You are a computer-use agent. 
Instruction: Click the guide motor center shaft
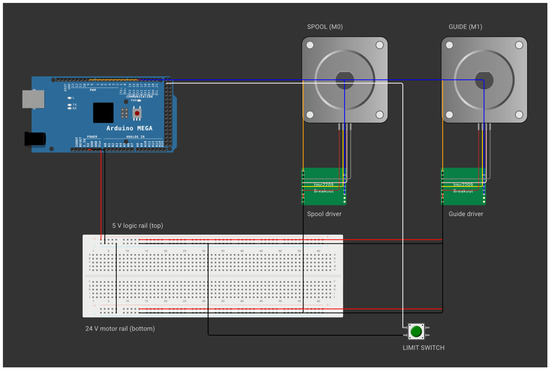[484, 80]
